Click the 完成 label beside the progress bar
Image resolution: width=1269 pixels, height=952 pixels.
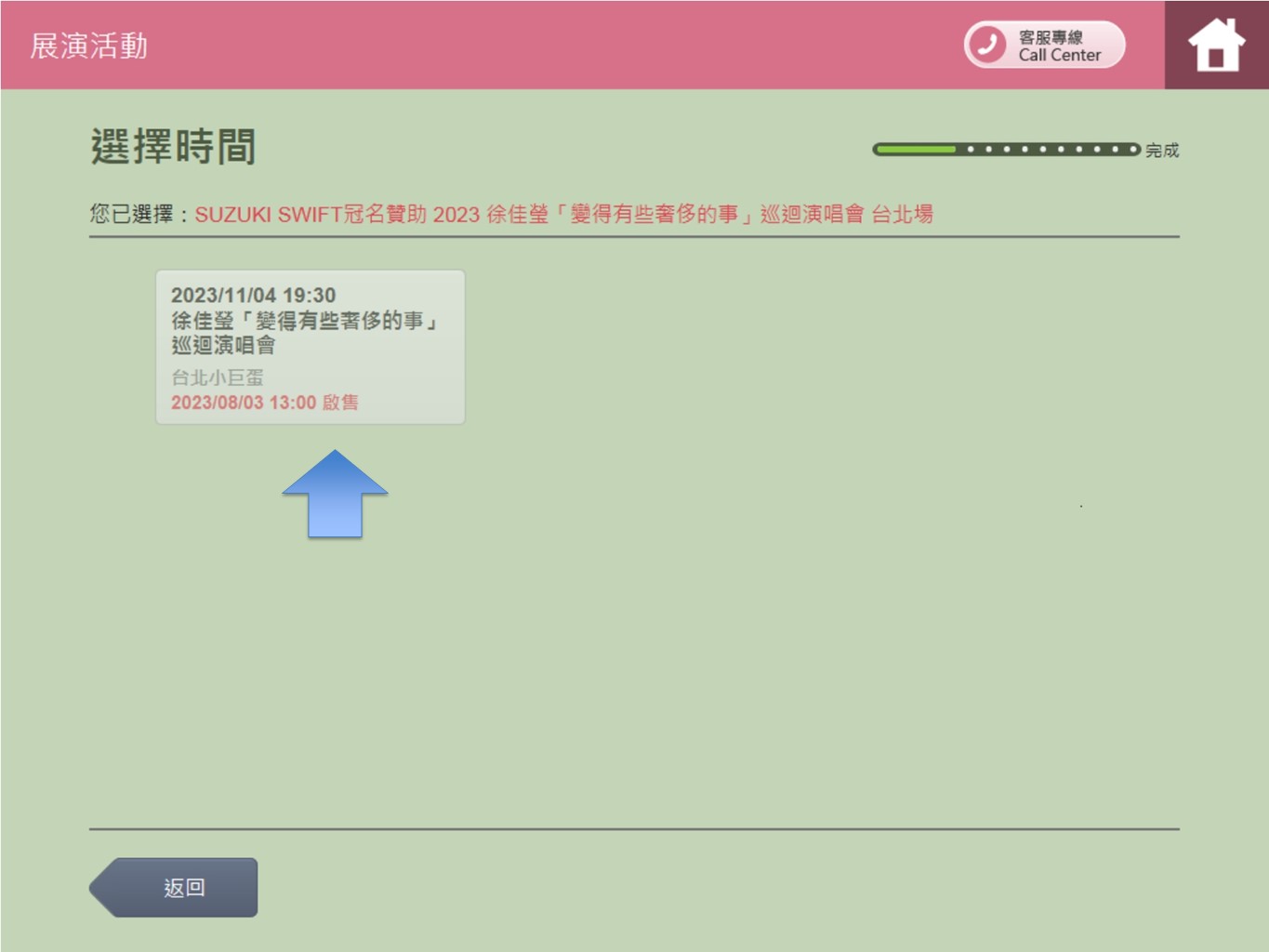click(1162, 151)
